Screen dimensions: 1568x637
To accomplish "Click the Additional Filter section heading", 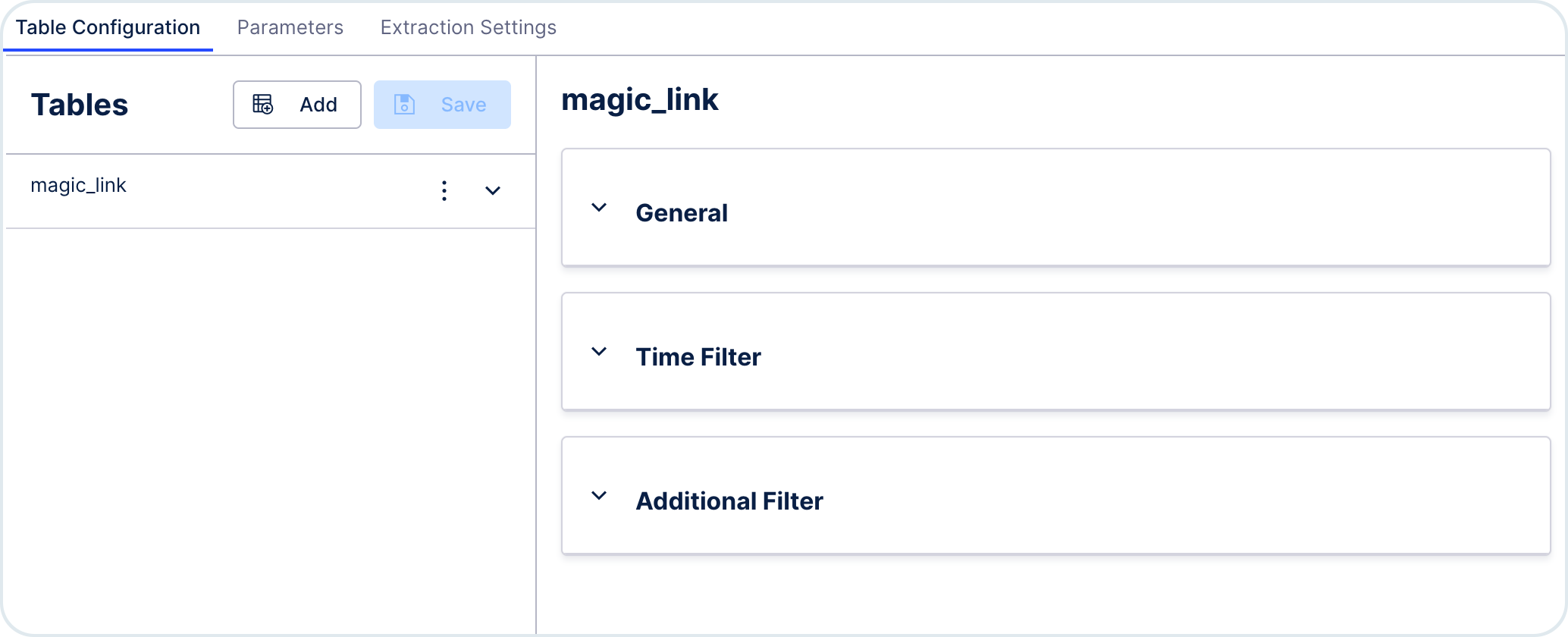I will pyautogui.click(x=729, y=501).
